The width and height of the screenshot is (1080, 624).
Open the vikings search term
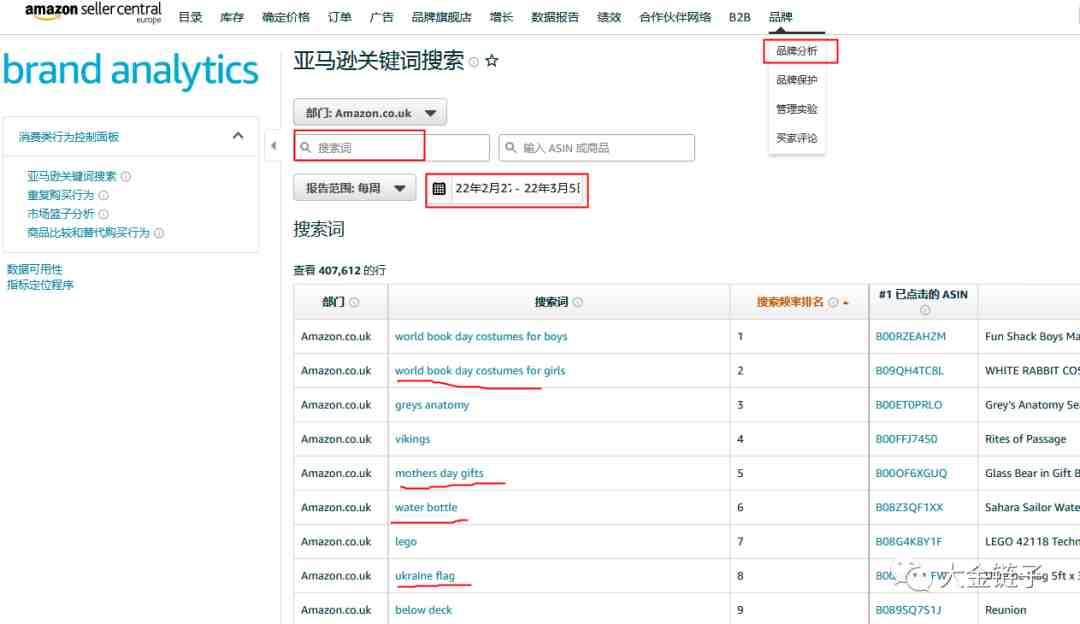(x=413, y=439)
